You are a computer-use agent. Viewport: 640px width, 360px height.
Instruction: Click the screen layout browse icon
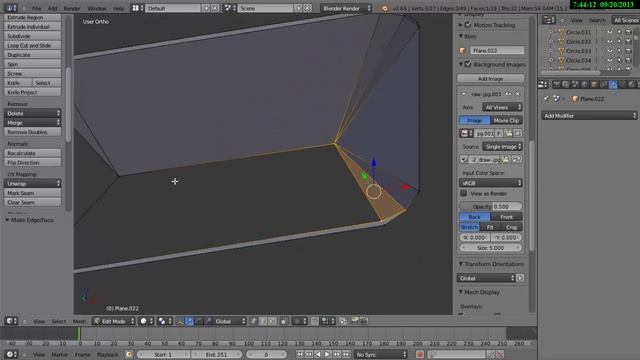click(x=137, y=8)
